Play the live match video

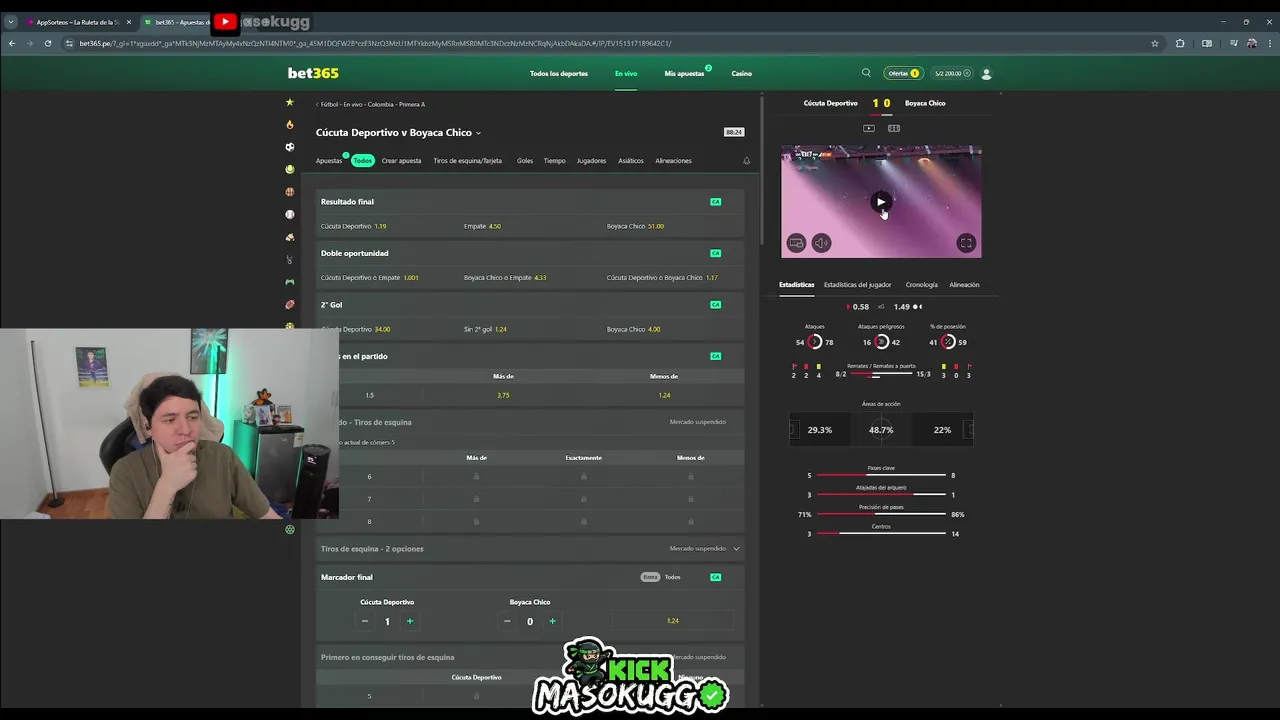tap(881, 202)
